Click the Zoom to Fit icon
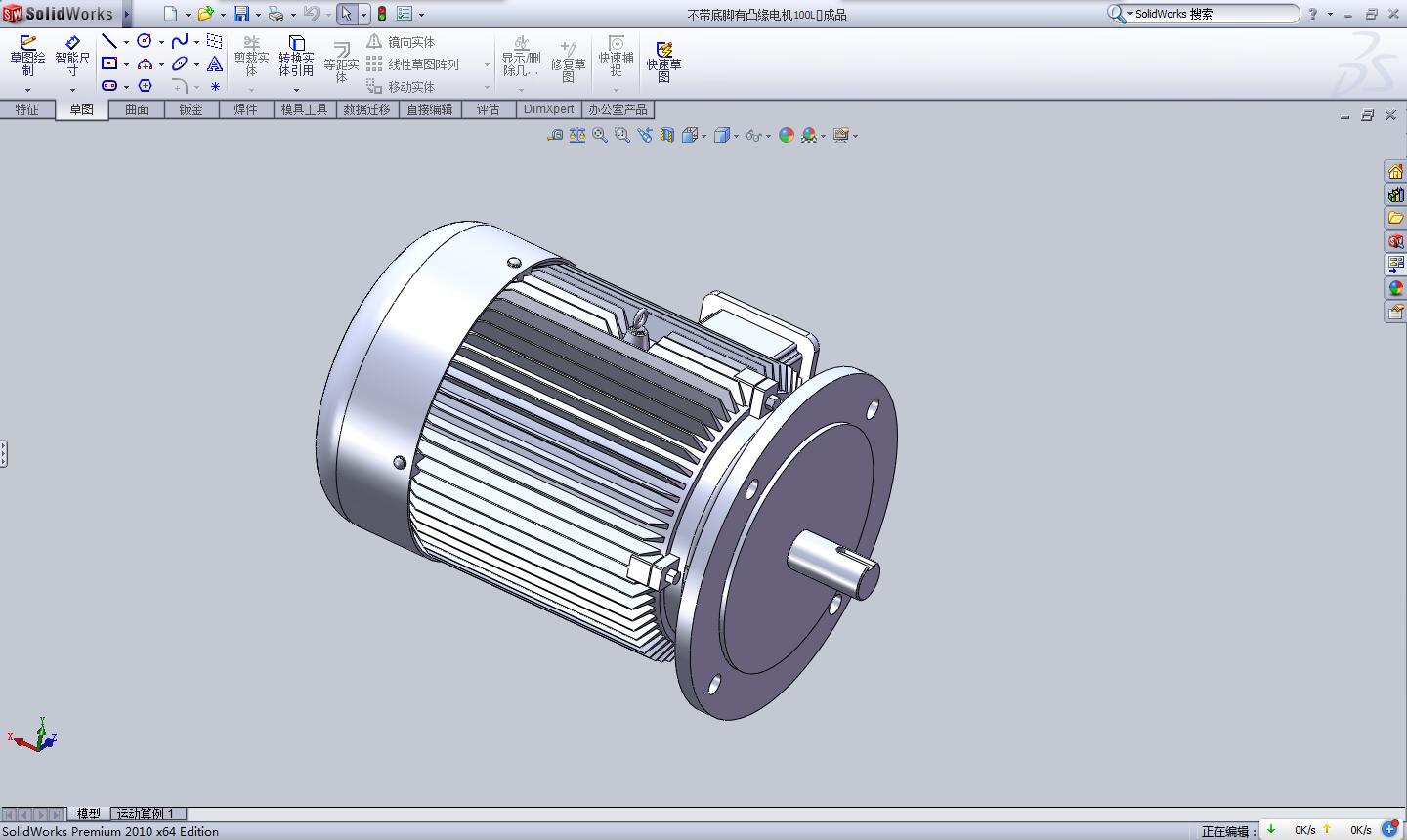 (600, 135)
